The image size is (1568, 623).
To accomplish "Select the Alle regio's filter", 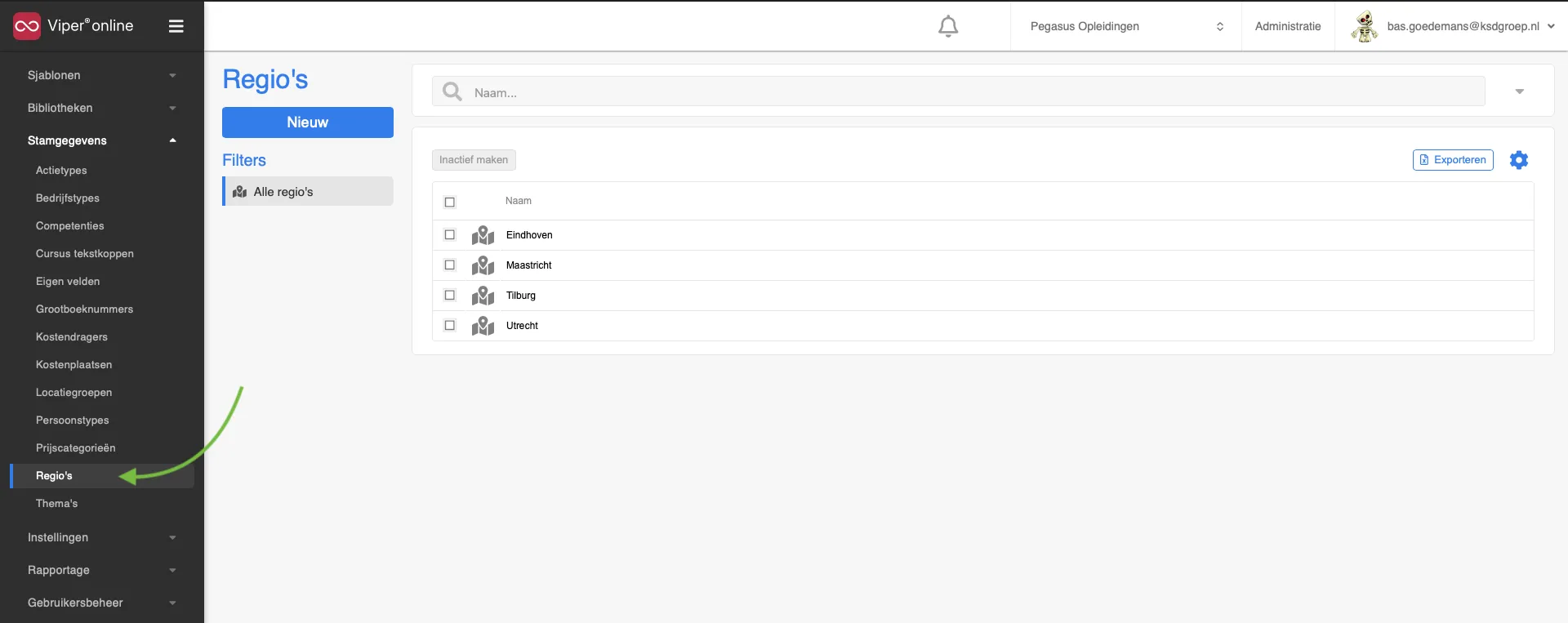I will point(308,192).
